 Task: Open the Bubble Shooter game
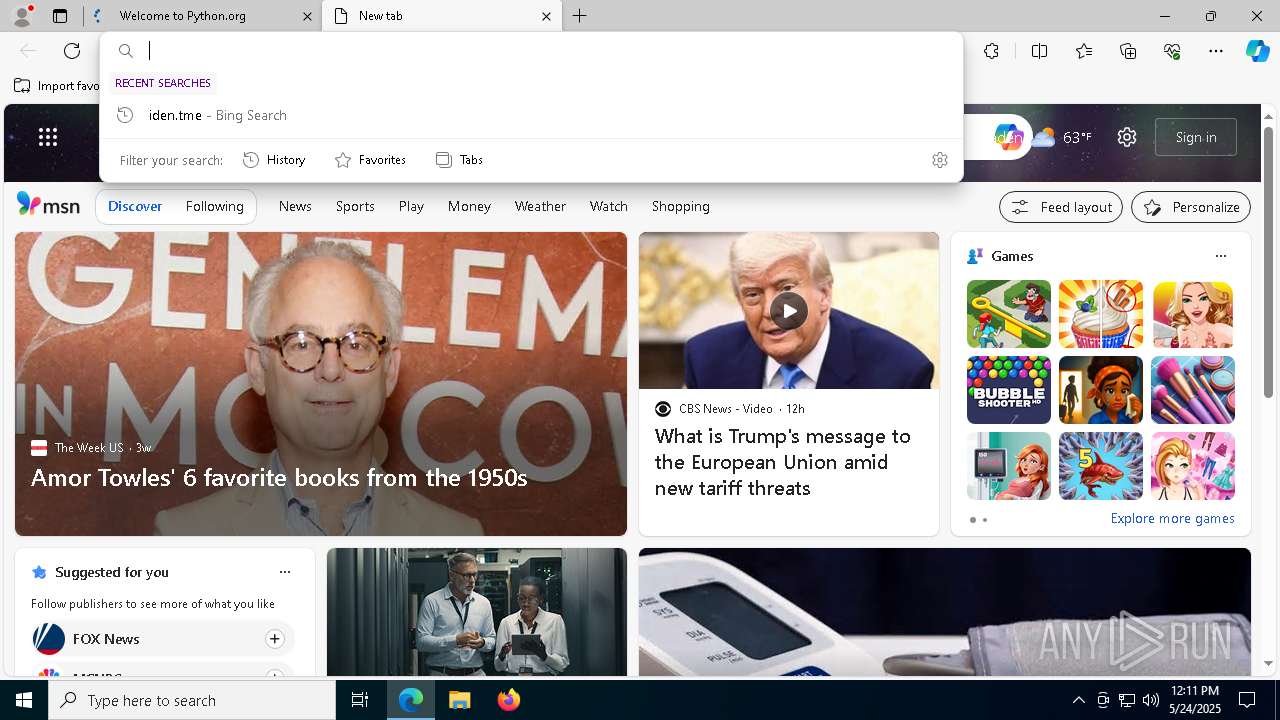pos(1008,390)
